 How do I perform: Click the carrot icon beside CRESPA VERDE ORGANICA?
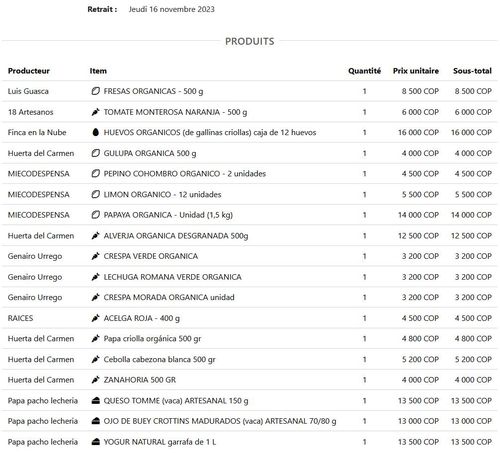95,256
